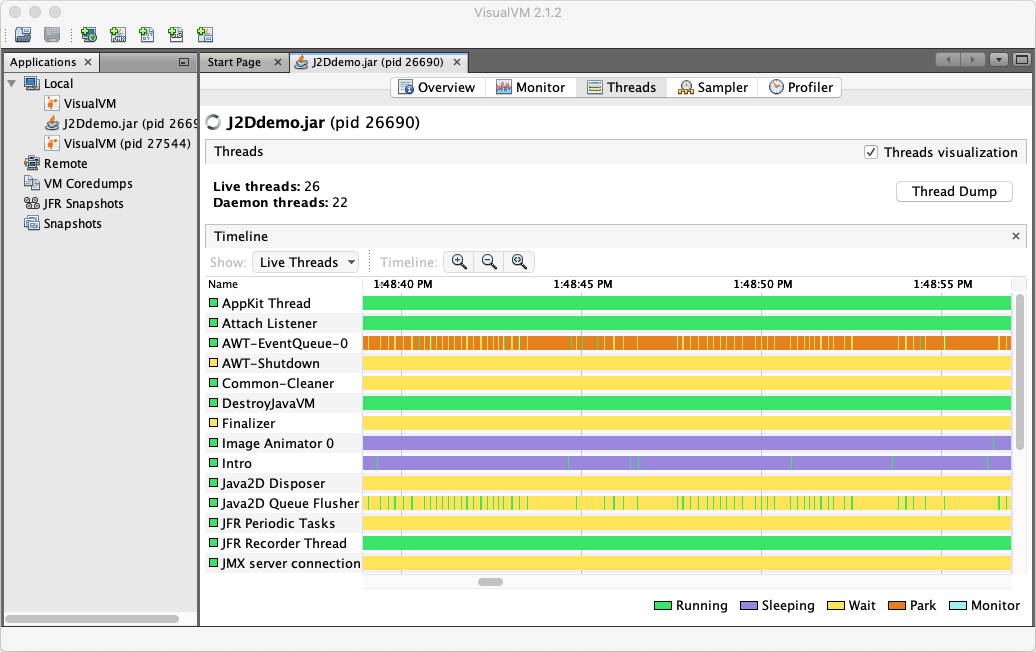This screenshot has width=1036, height=652.
Task: Click the Local computer icon
Action: click(x=32, y=83)
